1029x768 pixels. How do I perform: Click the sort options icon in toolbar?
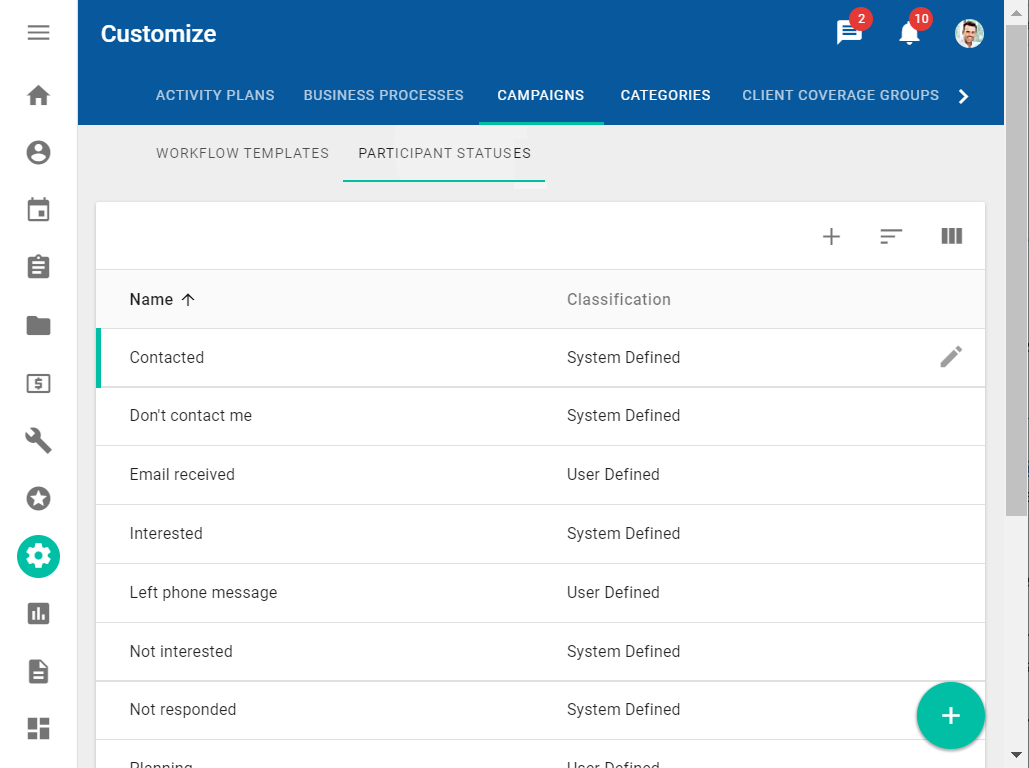tap(891, 236)
